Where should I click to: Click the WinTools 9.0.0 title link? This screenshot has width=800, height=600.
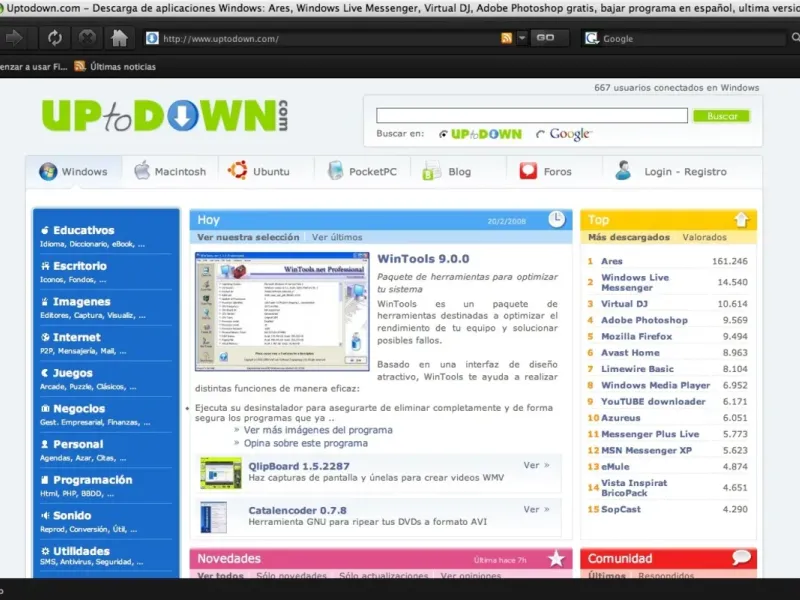pyautogui.click(x=423, y=259)
